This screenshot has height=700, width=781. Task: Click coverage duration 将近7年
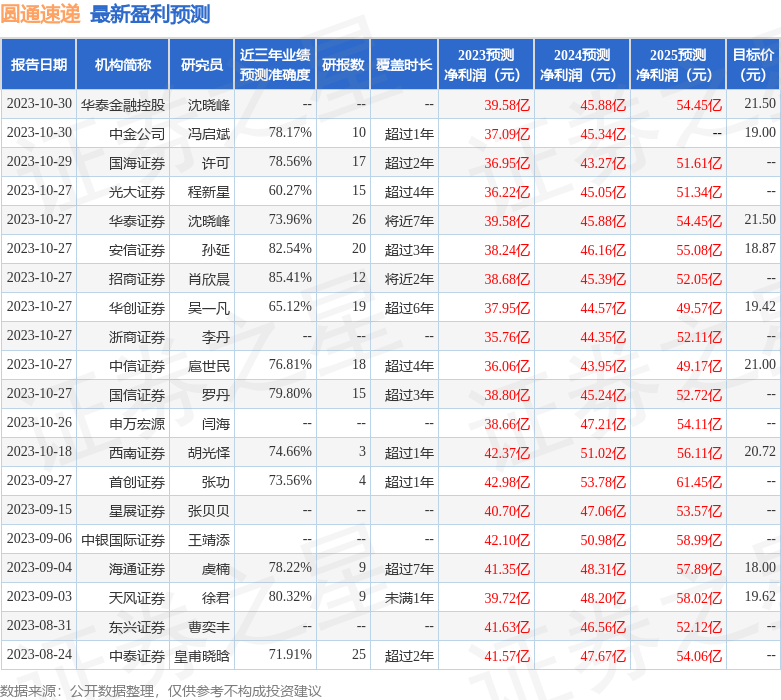409,220
